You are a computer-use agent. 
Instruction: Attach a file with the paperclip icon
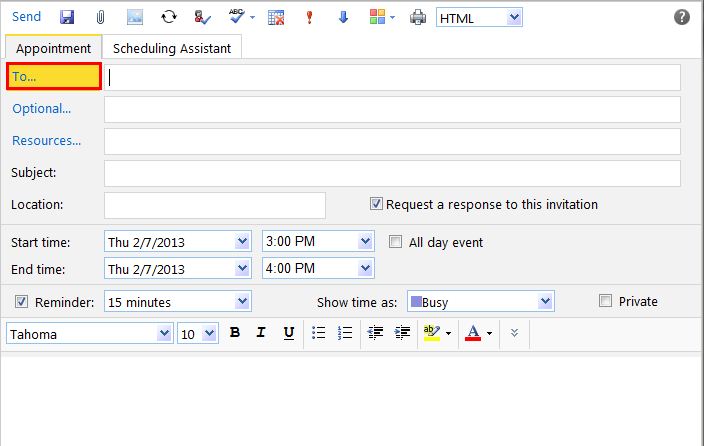click(100, 17)
